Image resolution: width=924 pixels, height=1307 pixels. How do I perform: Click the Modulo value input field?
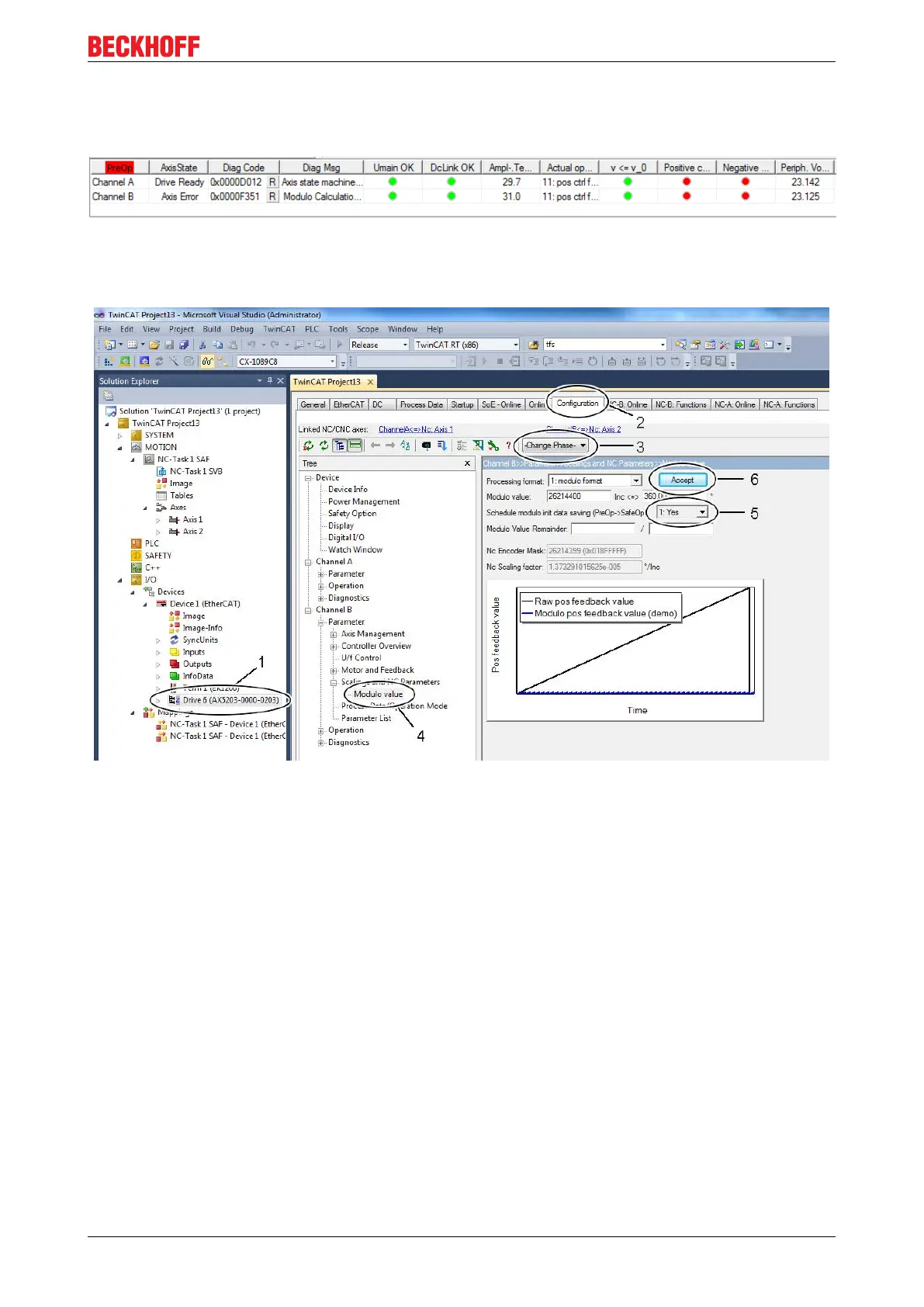579,496
